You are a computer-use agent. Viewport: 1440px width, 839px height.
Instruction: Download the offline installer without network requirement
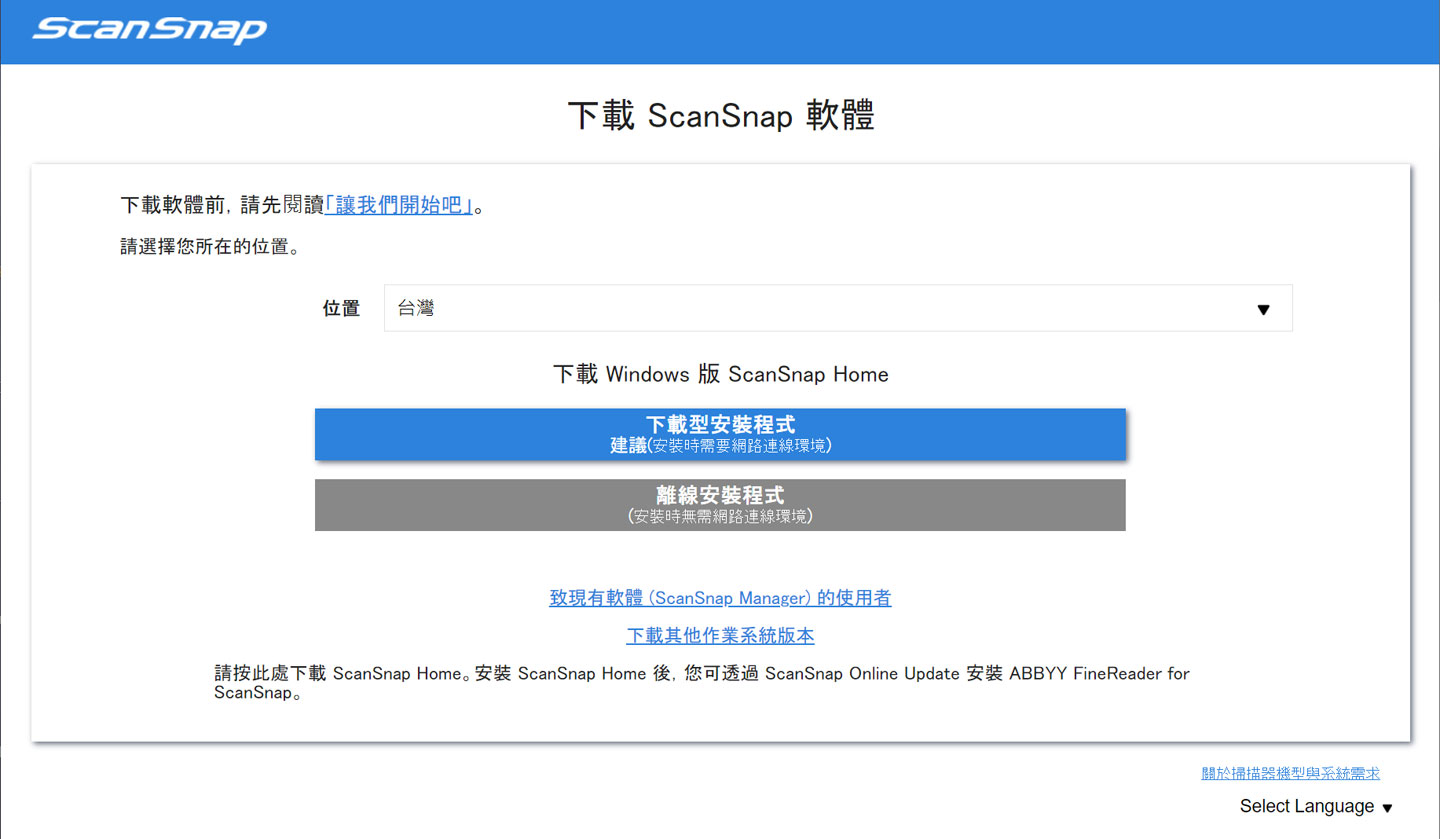[720, 504]
